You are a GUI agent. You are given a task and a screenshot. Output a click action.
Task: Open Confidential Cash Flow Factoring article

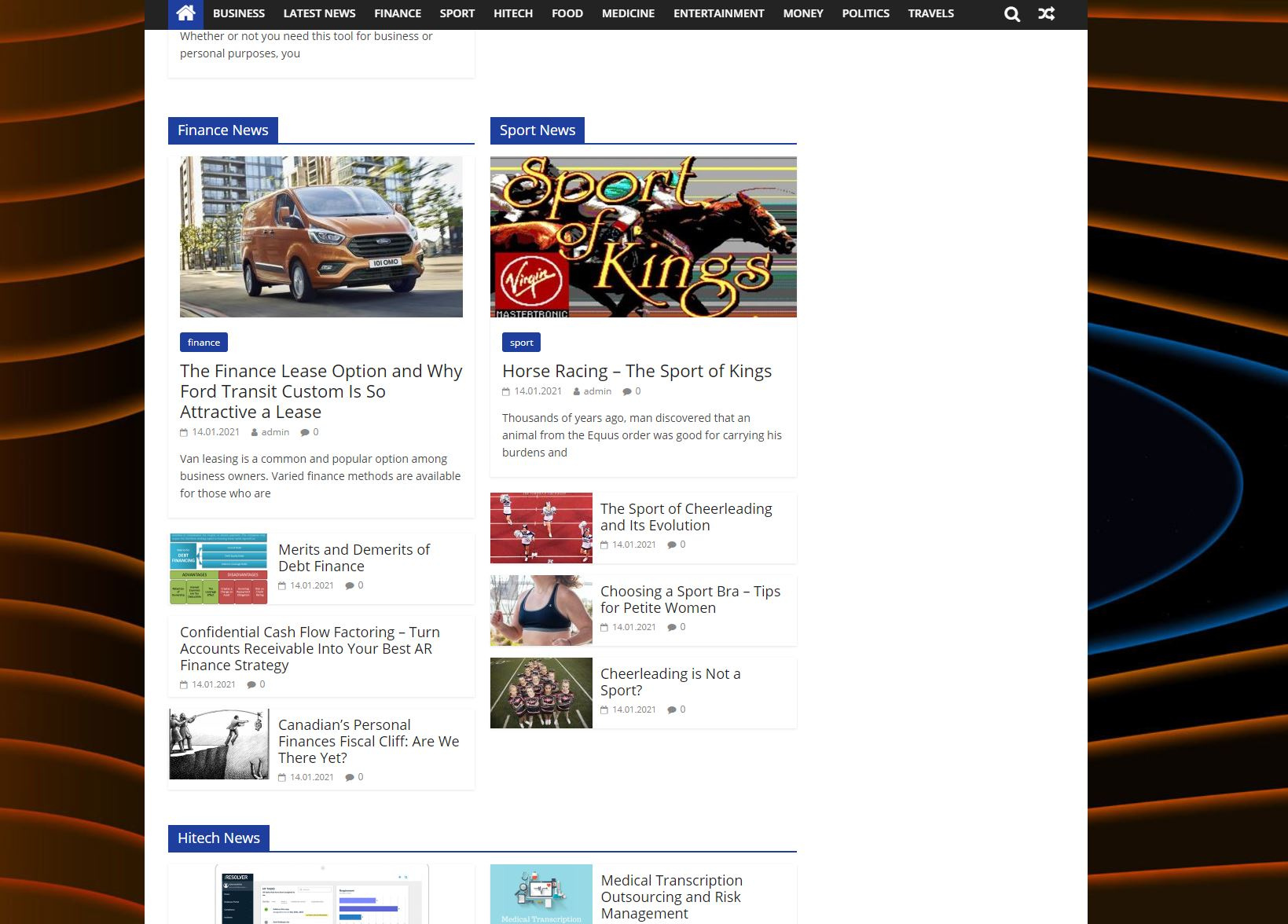point(310,648)
